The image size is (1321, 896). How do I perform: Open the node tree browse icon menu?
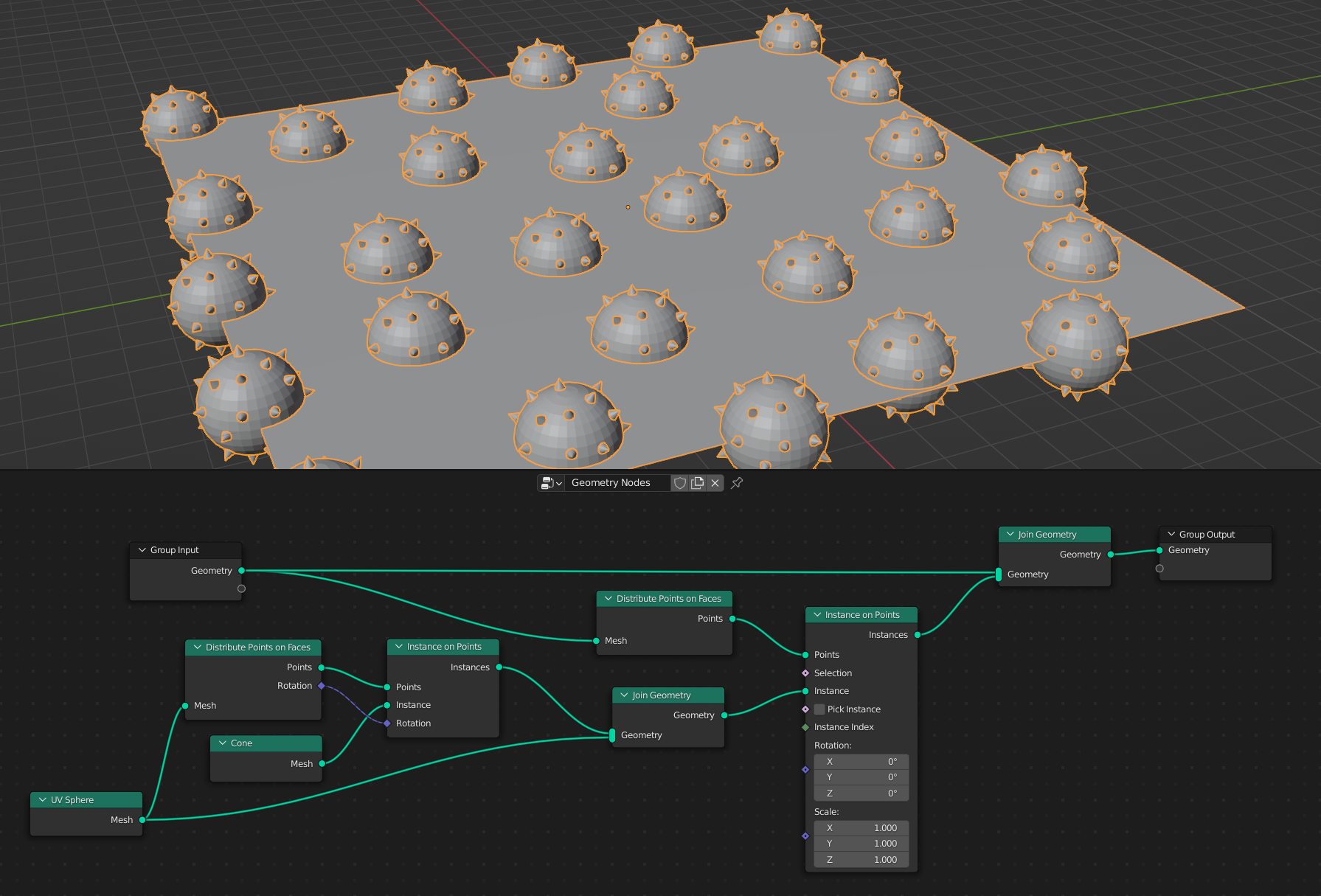(x=551, y=483)
